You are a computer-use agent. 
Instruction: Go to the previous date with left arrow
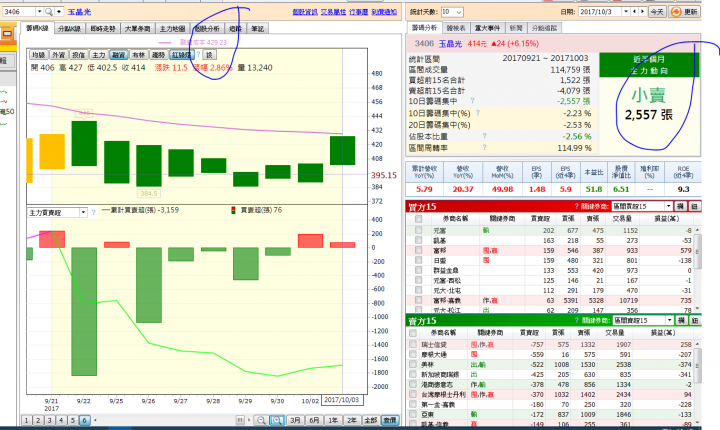[635, 11]
